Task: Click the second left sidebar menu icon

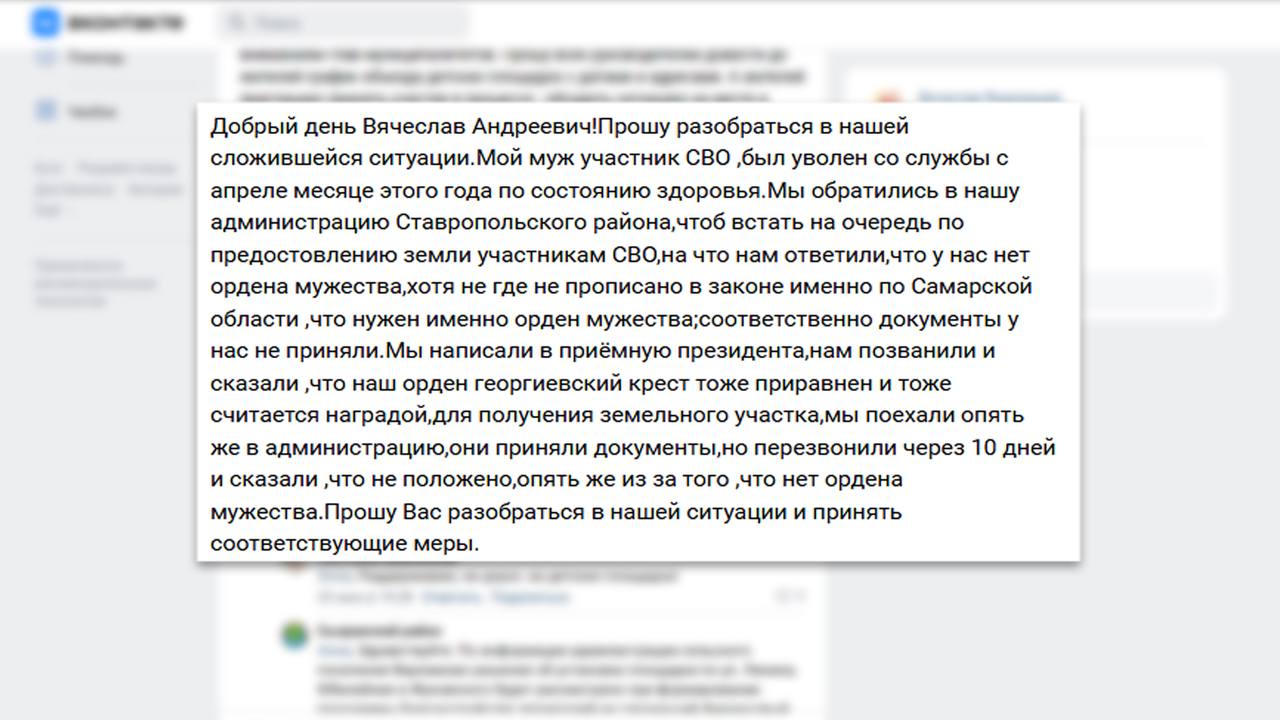Action: pyautogui.click(x=45, y=112)
